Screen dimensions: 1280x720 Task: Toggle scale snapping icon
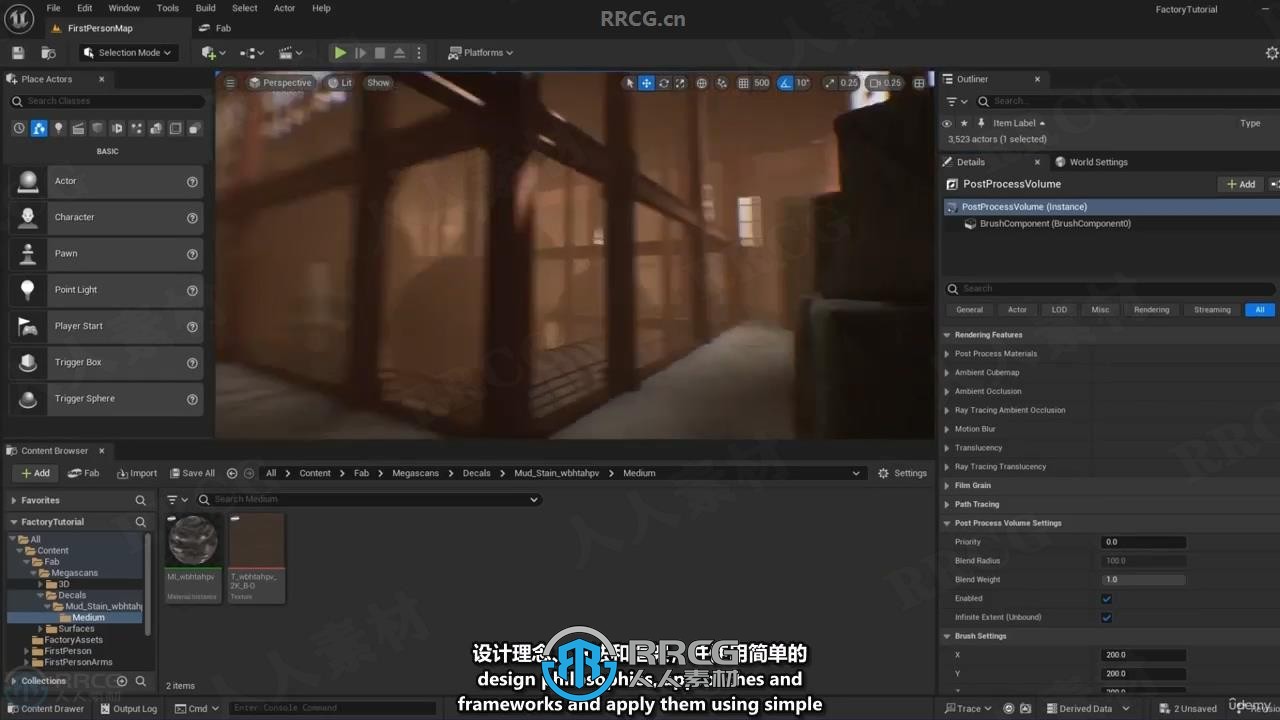coord(828,83)
